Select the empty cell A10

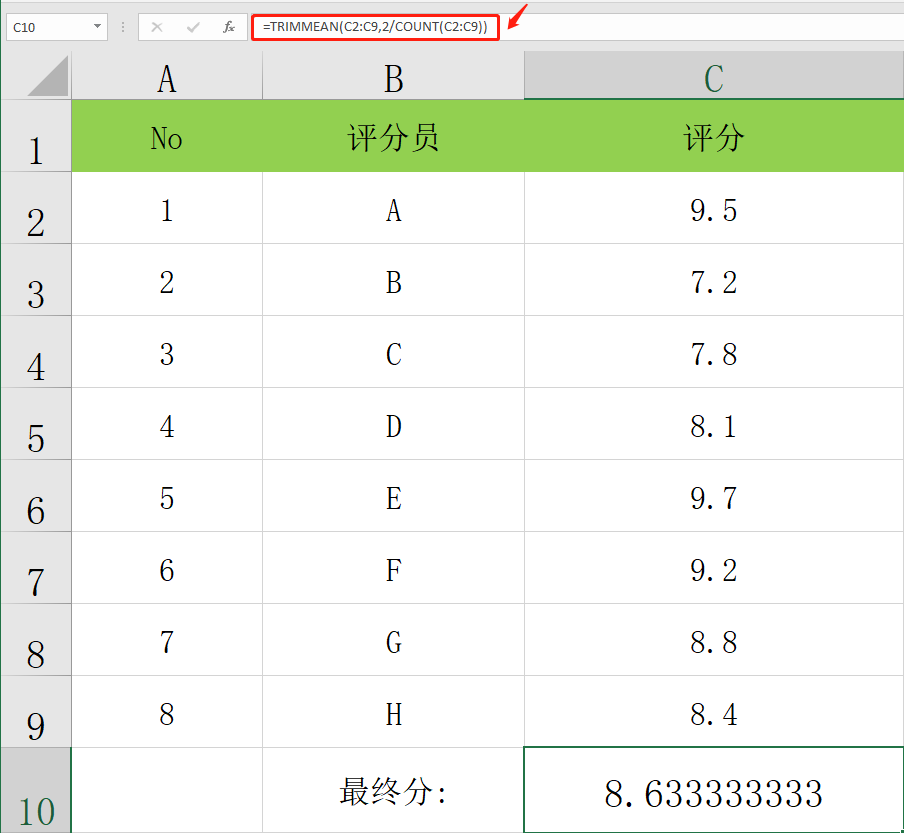tap(167, 790)
